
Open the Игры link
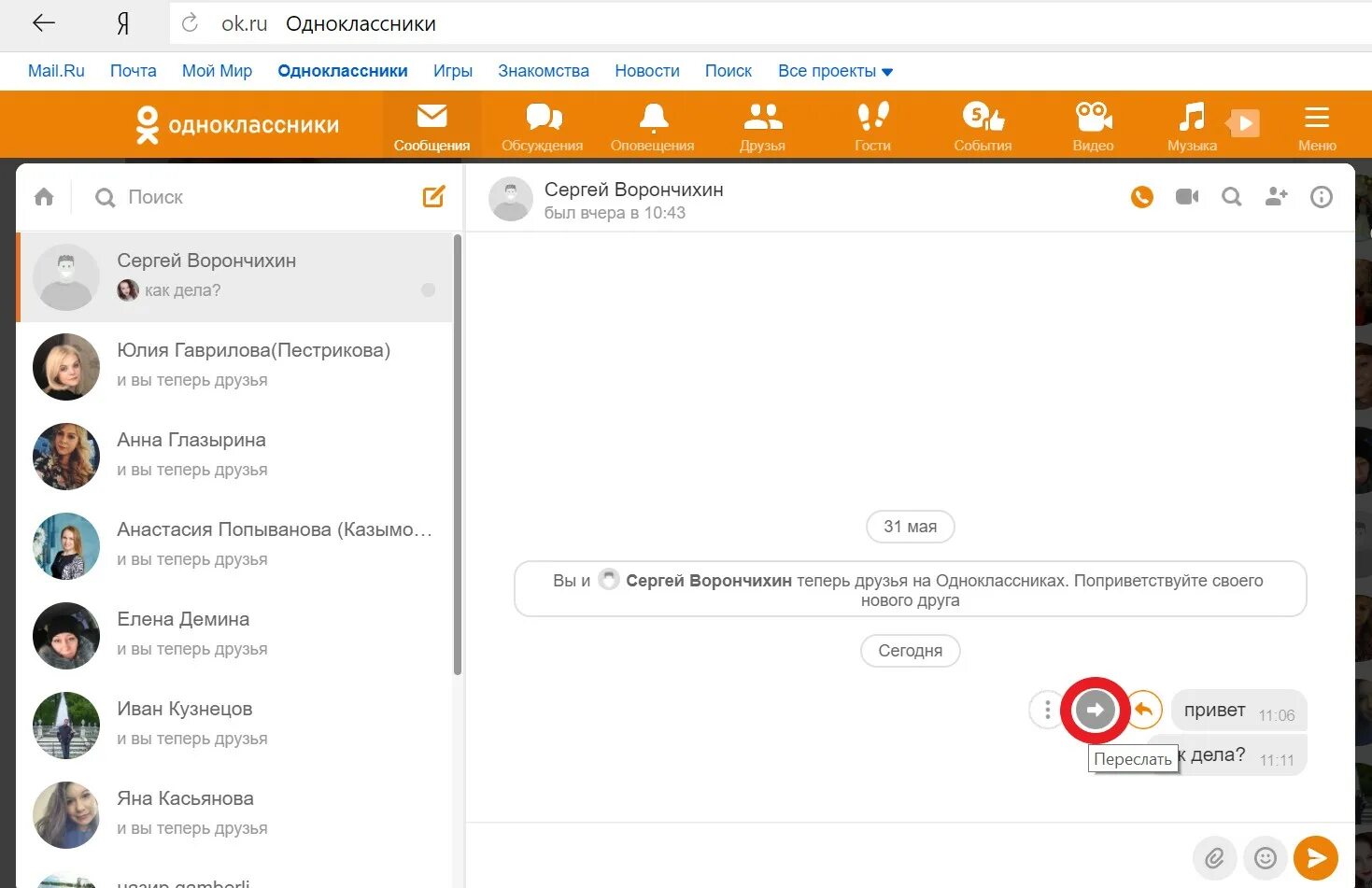coord(453,71)
